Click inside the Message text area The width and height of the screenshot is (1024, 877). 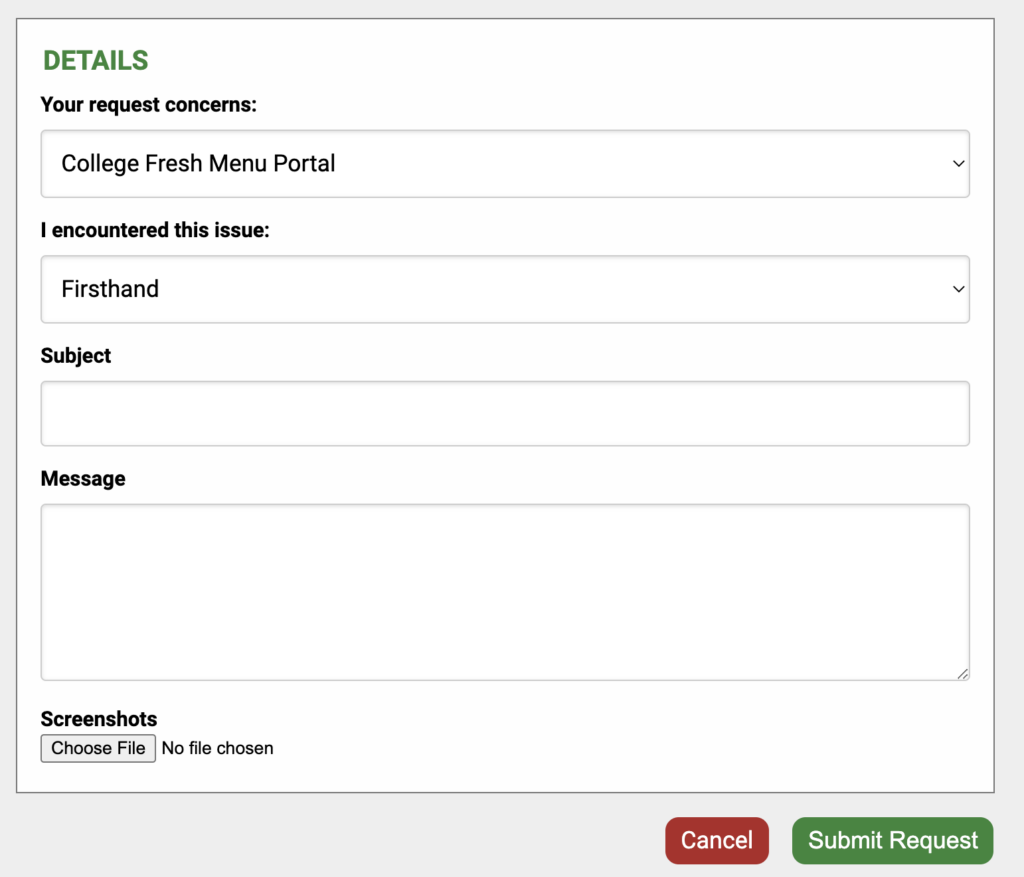point(505,592)
